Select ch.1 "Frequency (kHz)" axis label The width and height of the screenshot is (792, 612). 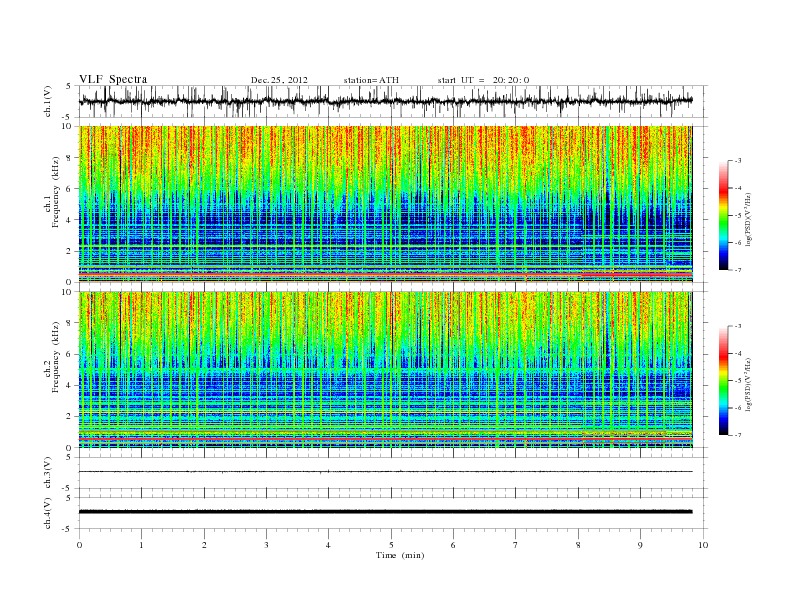coord(55,192)
